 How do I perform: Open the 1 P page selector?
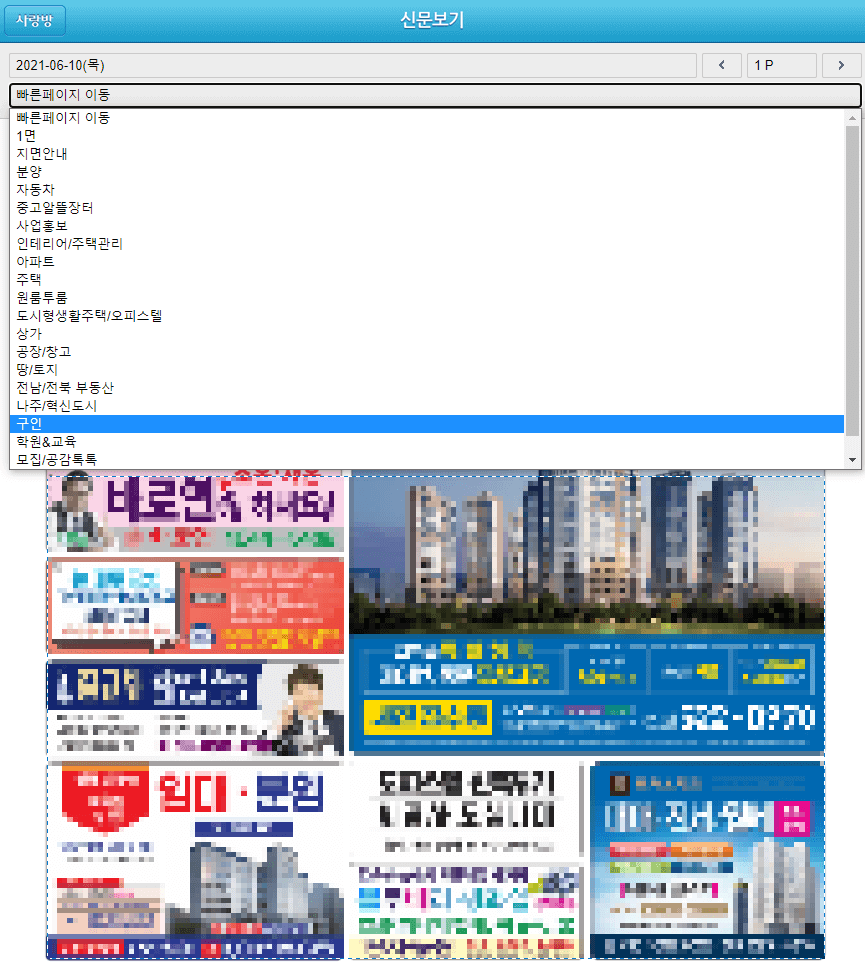(782, 65)
